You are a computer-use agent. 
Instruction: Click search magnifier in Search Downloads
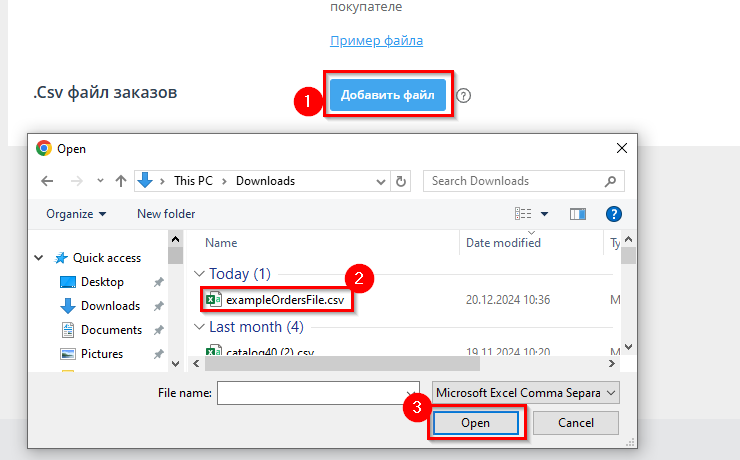click(610, 181)
